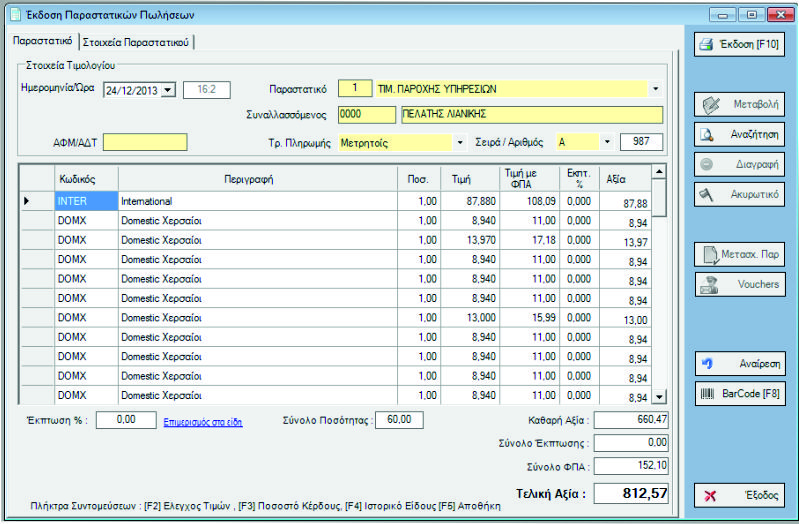Click the Ακυρωτικό stamp icon
The width and height of the screenshot is (799, 524).
(x=707, y=194)
